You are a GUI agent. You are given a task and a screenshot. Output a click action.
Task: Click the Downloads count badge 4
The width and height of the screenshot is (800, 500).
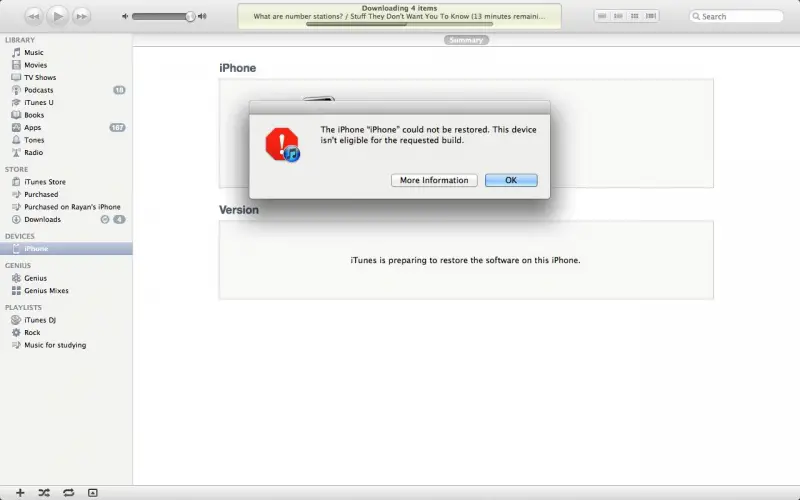click(119, 219)
